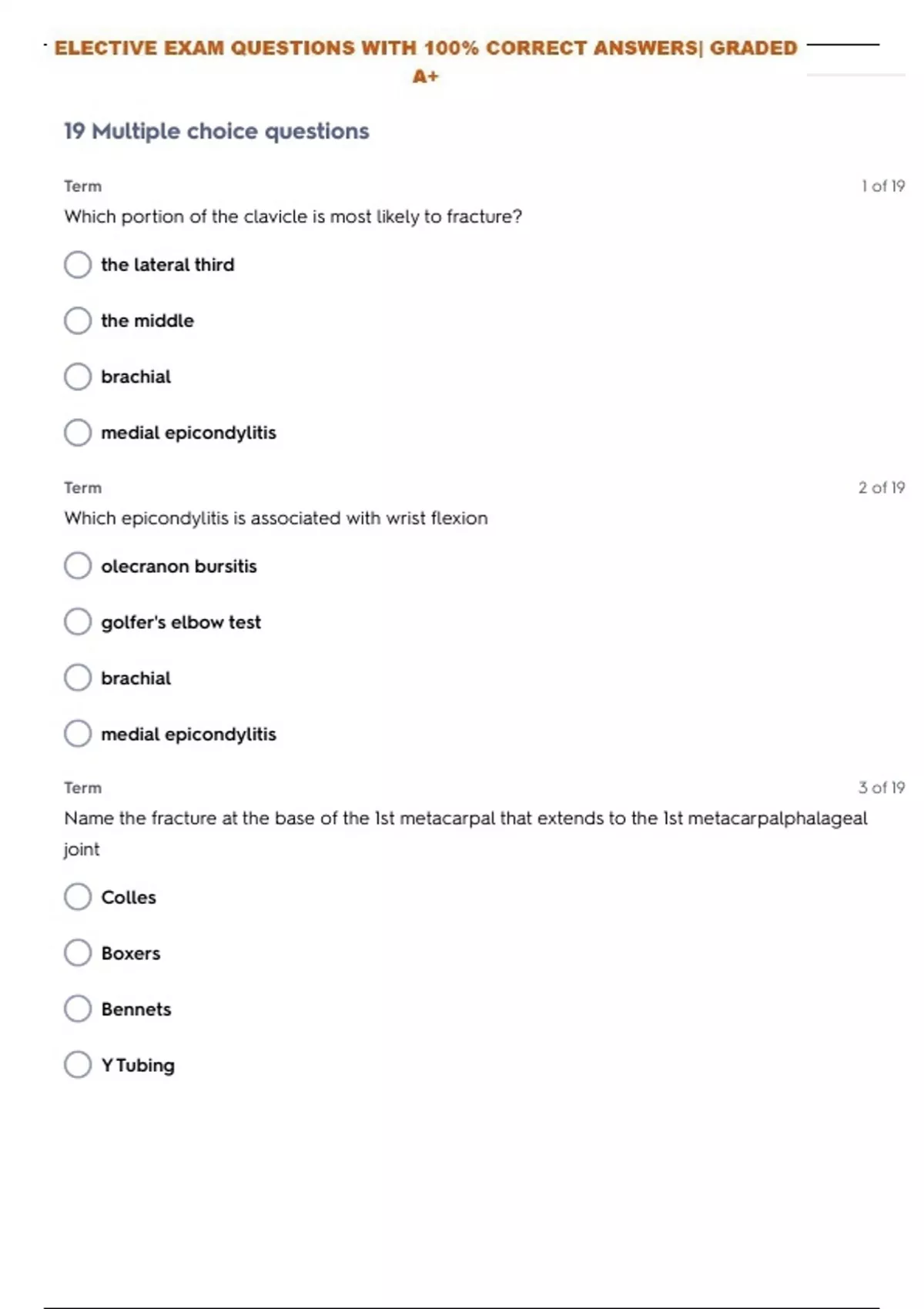The width and height of the screenshot is (924, 1309).
Task: Pick 'brachial' for the wrist flexion question
Action: [x=78, y=678]
